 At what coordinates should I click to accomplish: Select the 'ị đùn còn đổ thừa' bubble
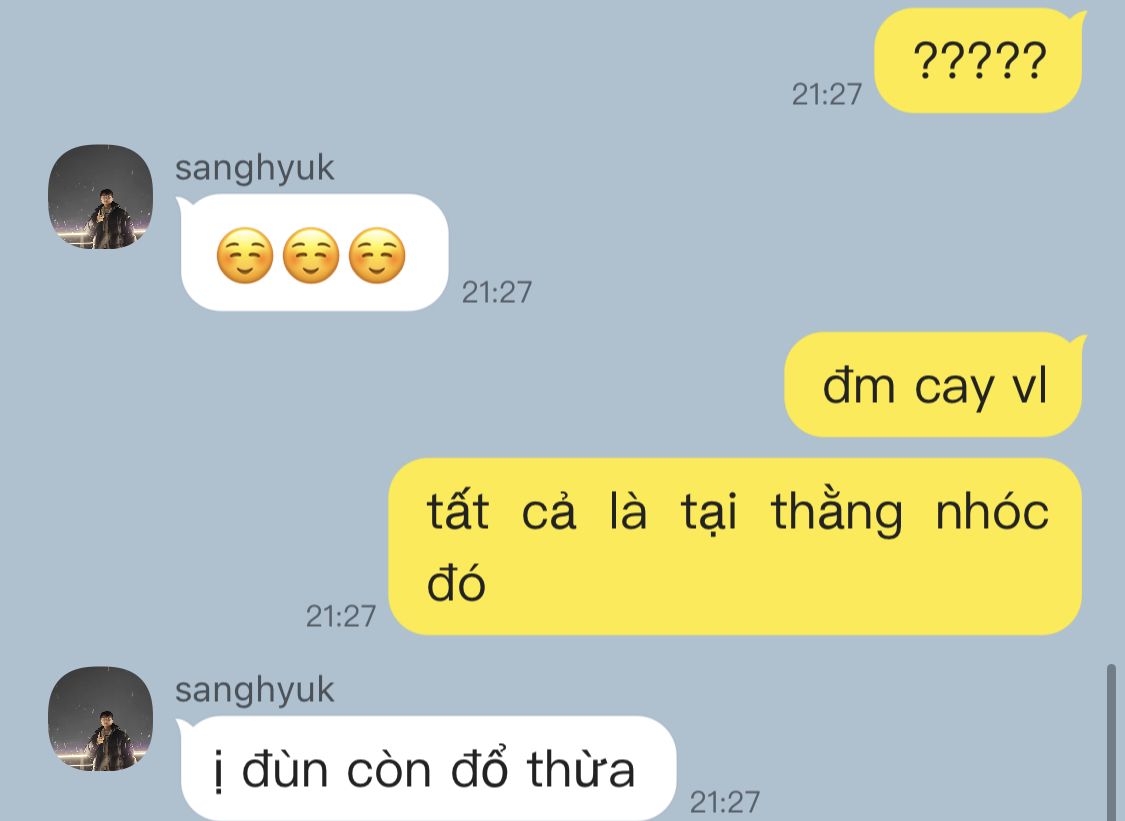coord(428,769)
